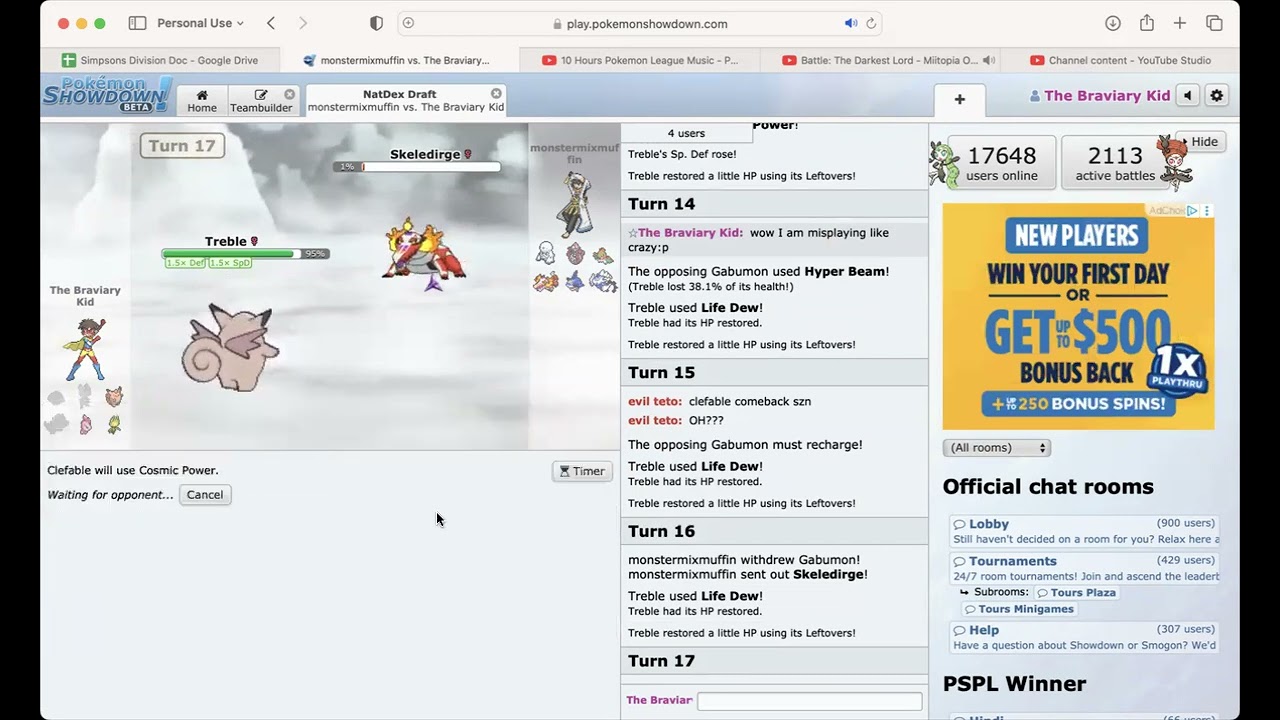Join the Help chat room

click(x=1085, y=637)
